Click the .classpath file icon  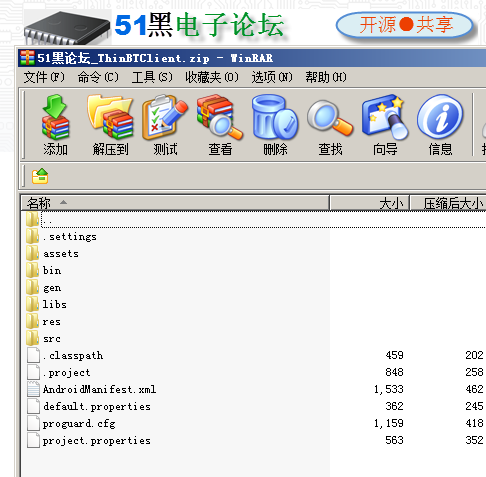coord(33,355)
